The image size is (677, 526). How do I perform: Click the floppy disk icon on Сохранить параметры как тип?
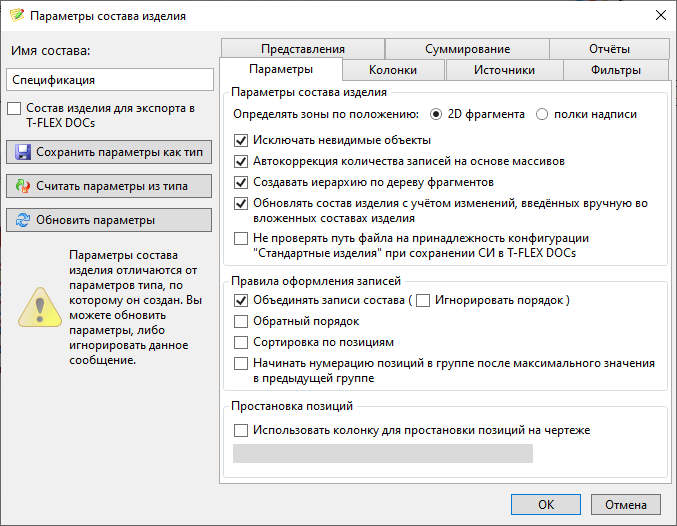[23, 152]
